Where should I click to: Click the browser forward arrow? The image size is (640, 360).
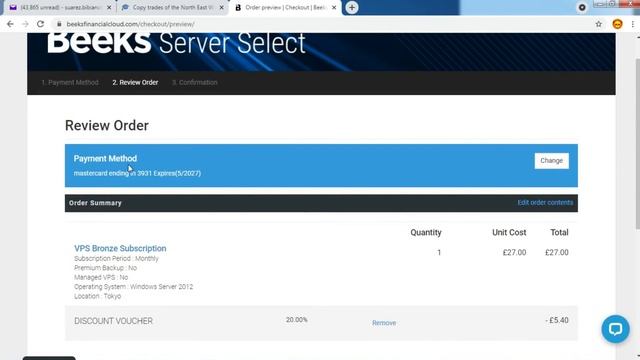coord(25,24)
